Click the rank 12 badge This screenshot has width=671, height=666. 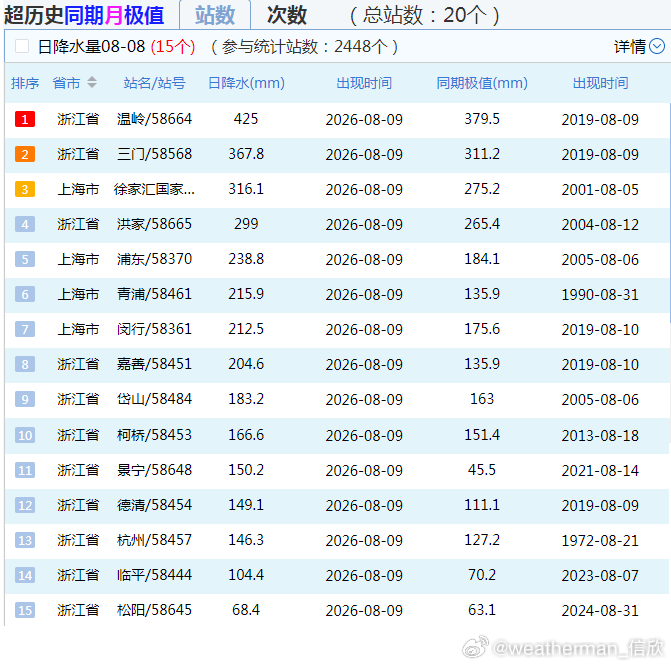point(25,505)
